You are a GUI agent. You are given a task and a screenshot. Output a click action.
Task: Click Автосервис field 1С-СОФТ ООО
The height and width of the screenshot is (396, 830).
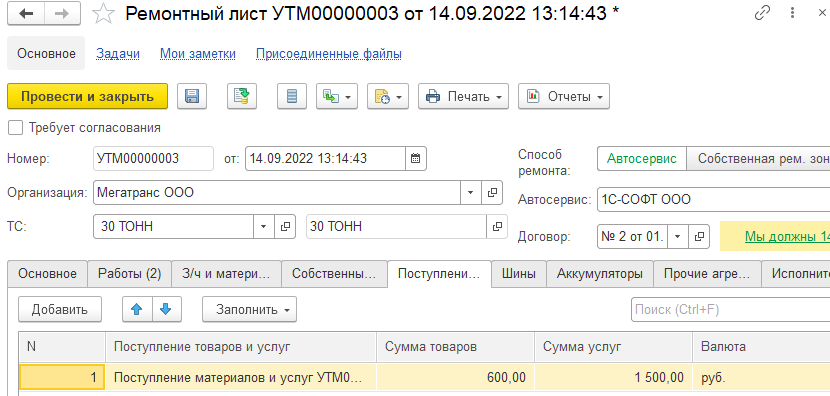point(714,200)
